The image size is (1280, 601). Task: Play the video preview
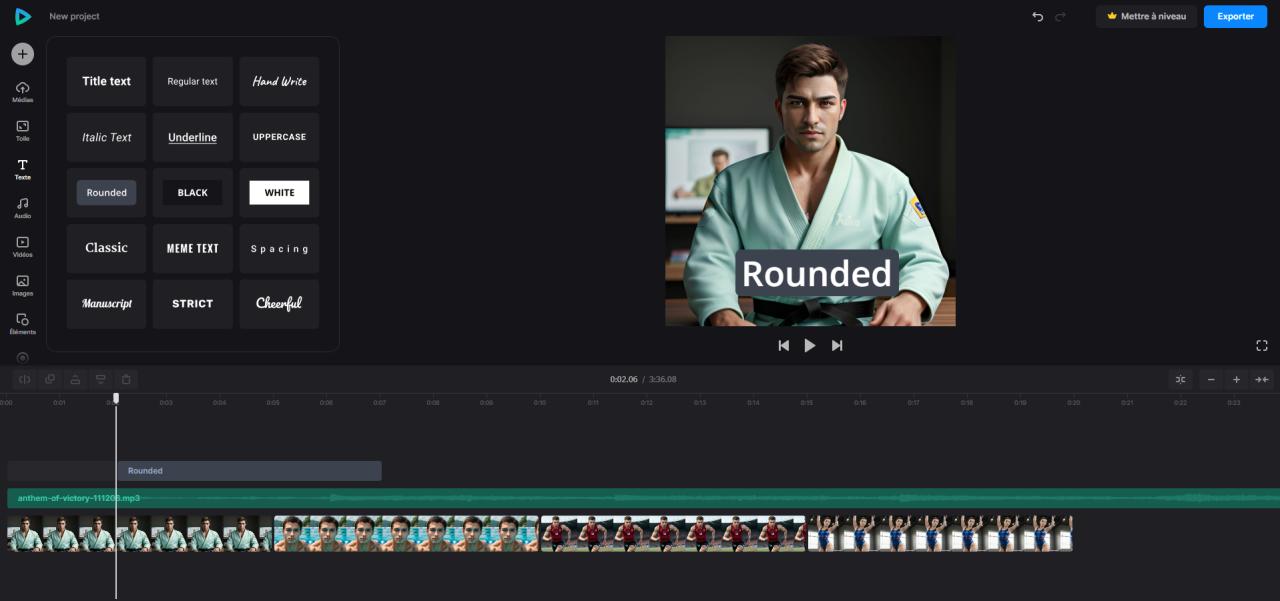point(810,345)
